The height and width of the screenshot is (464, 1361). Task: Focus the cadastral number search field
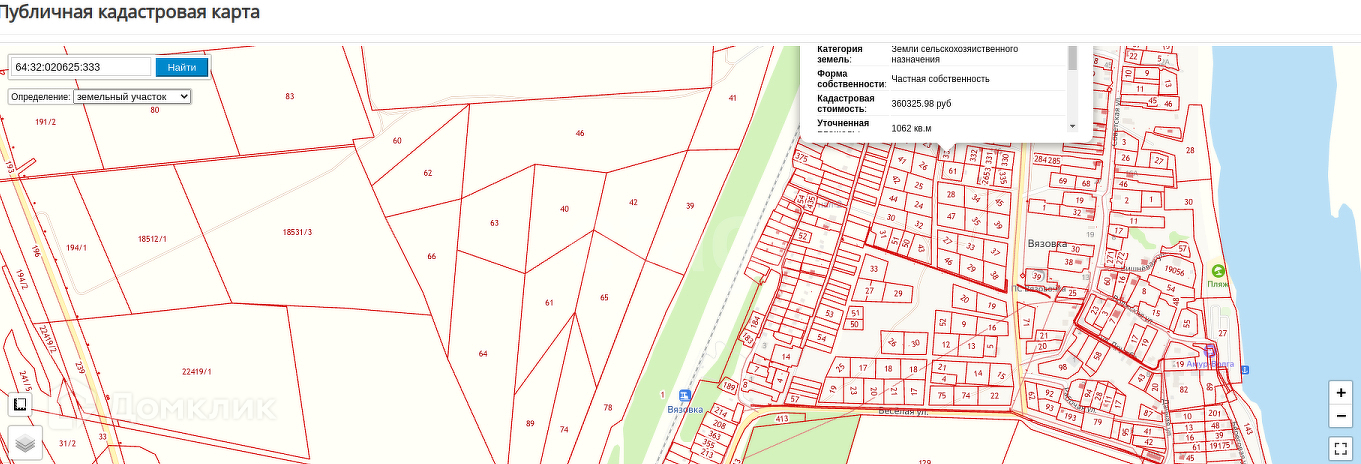pyautogui.click(x=81, y=67)
